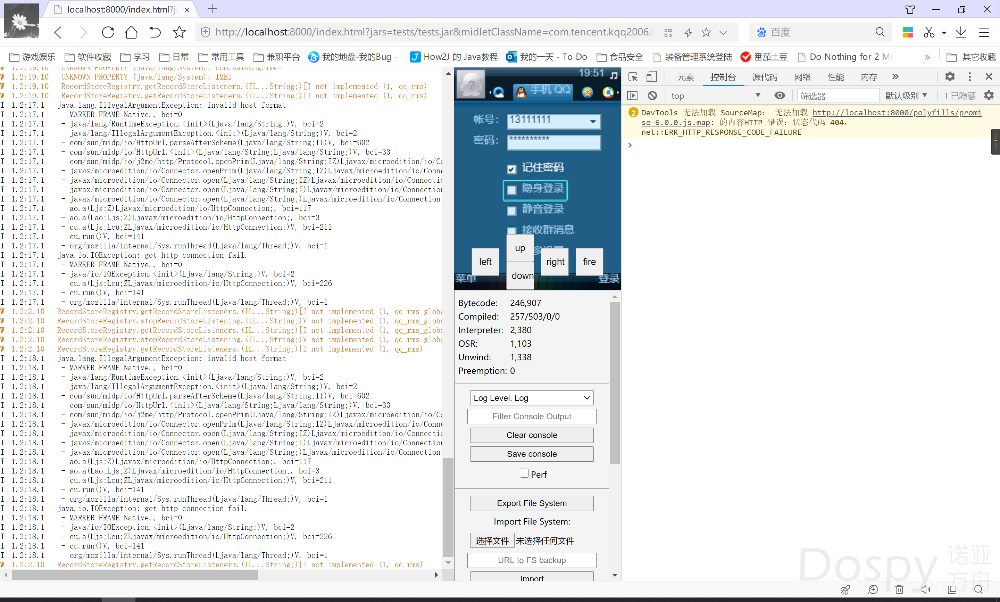Switch to the 控制台 DevTools tab
Viewport: 1000px width, 602px height.
tap(723, 77)
